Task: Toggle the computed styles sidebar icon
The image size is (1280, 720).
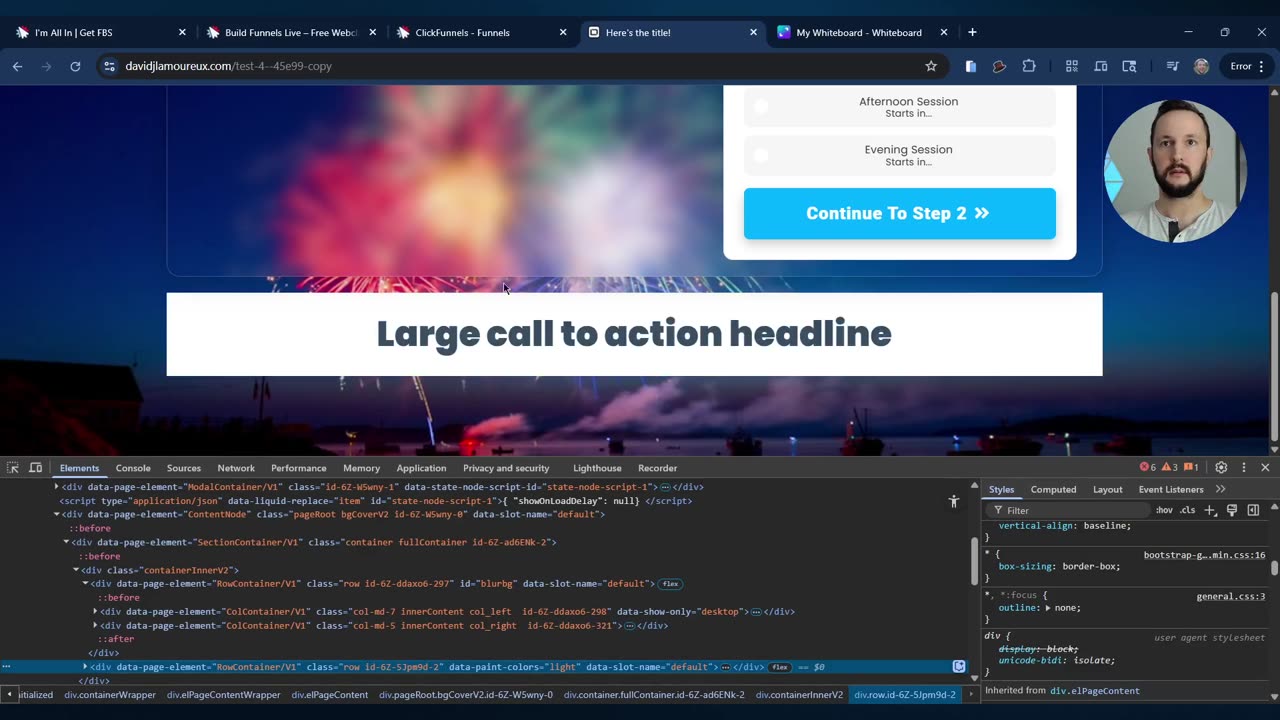Action: 1253,510
